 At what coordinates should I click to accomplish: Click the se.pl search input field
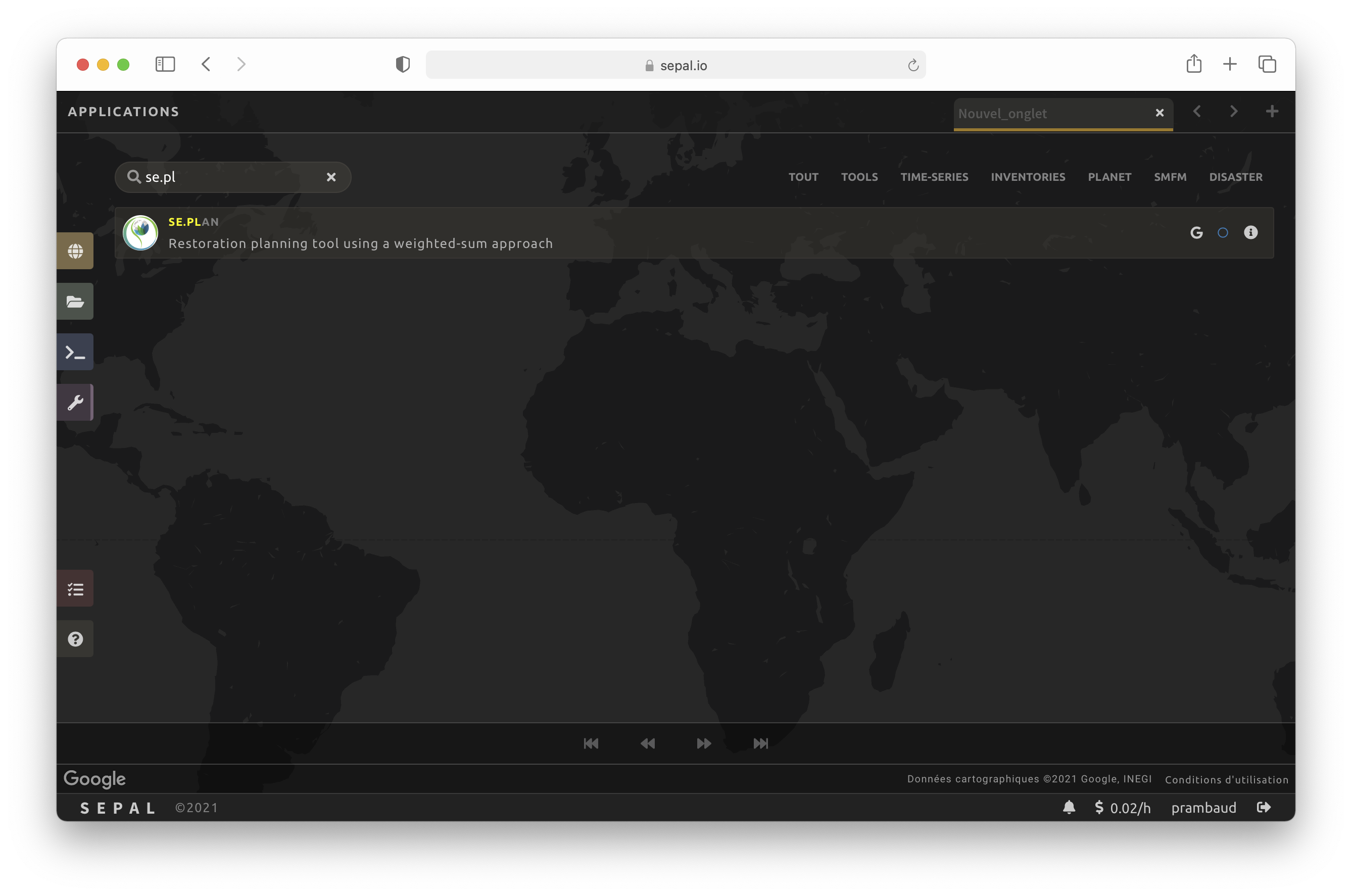[228, 177]
